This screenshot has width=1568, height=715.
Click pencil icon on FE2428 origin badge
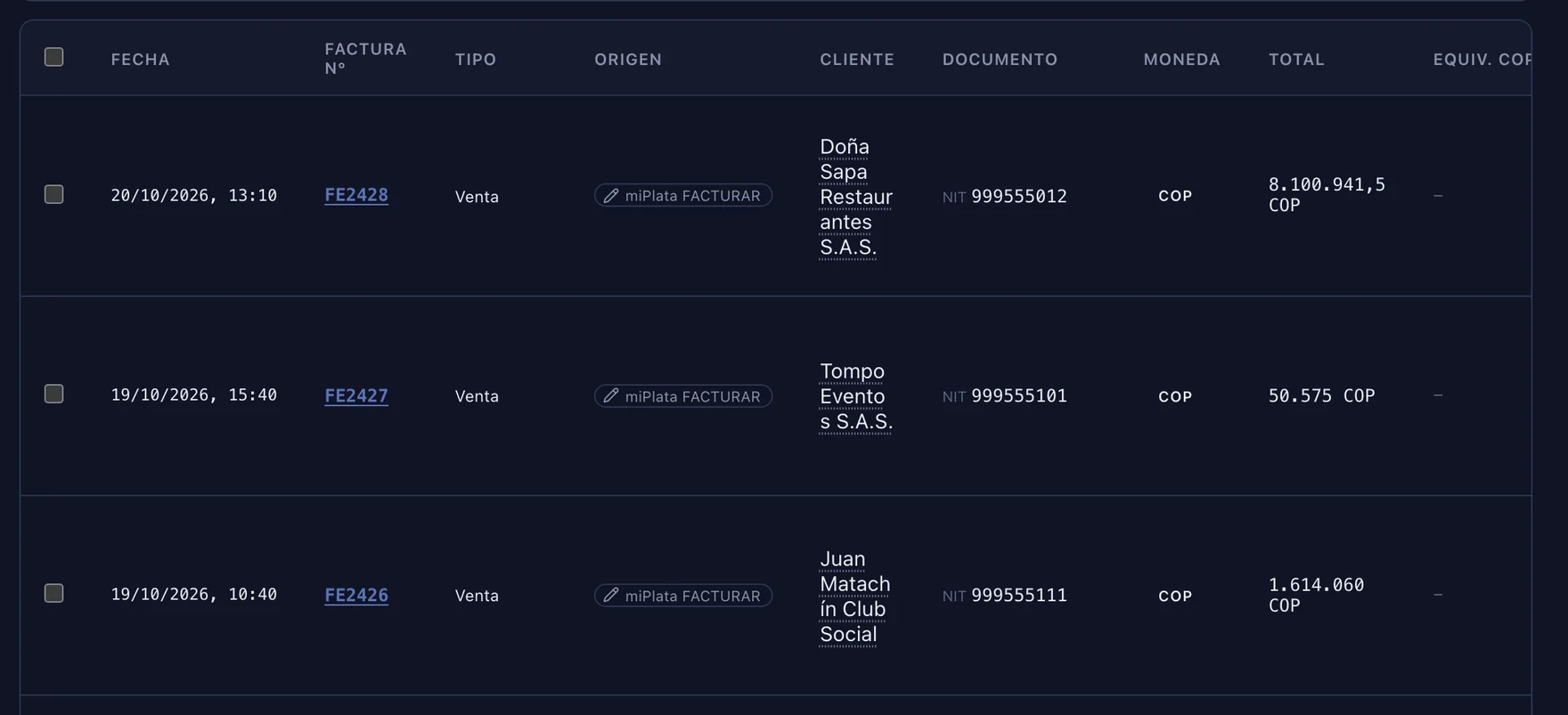pyautogui.click(x=610, y=196)
